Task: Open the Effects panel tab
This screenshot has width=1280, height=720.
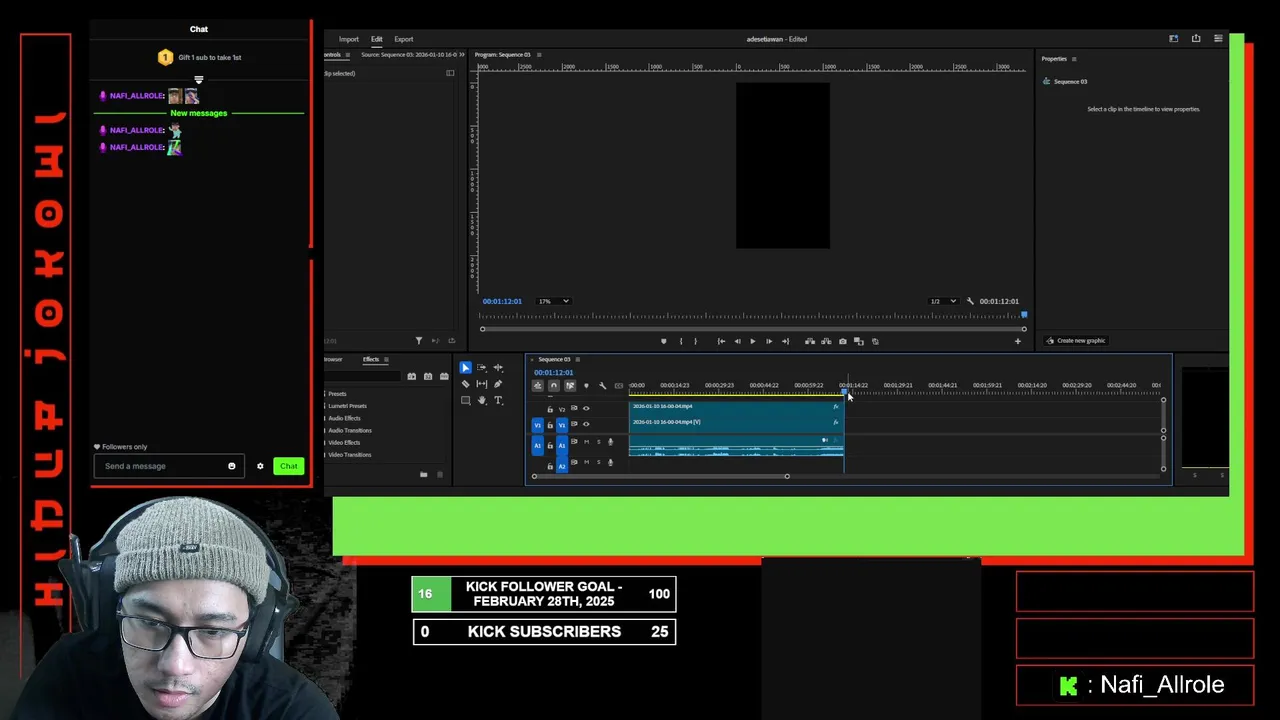Action: click(371, 359)
